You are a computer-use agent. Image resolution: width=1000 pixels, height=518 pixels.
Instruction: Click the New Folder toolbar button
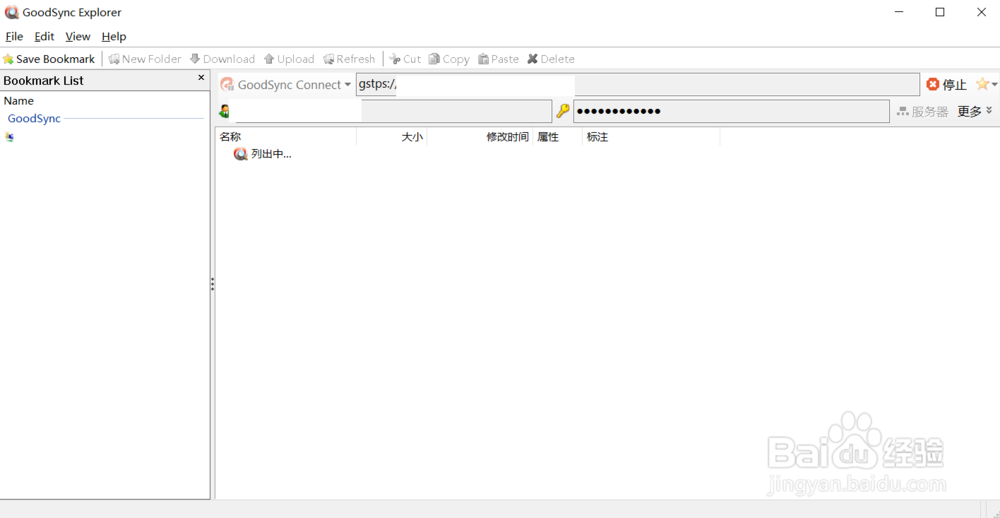point(145,59)
